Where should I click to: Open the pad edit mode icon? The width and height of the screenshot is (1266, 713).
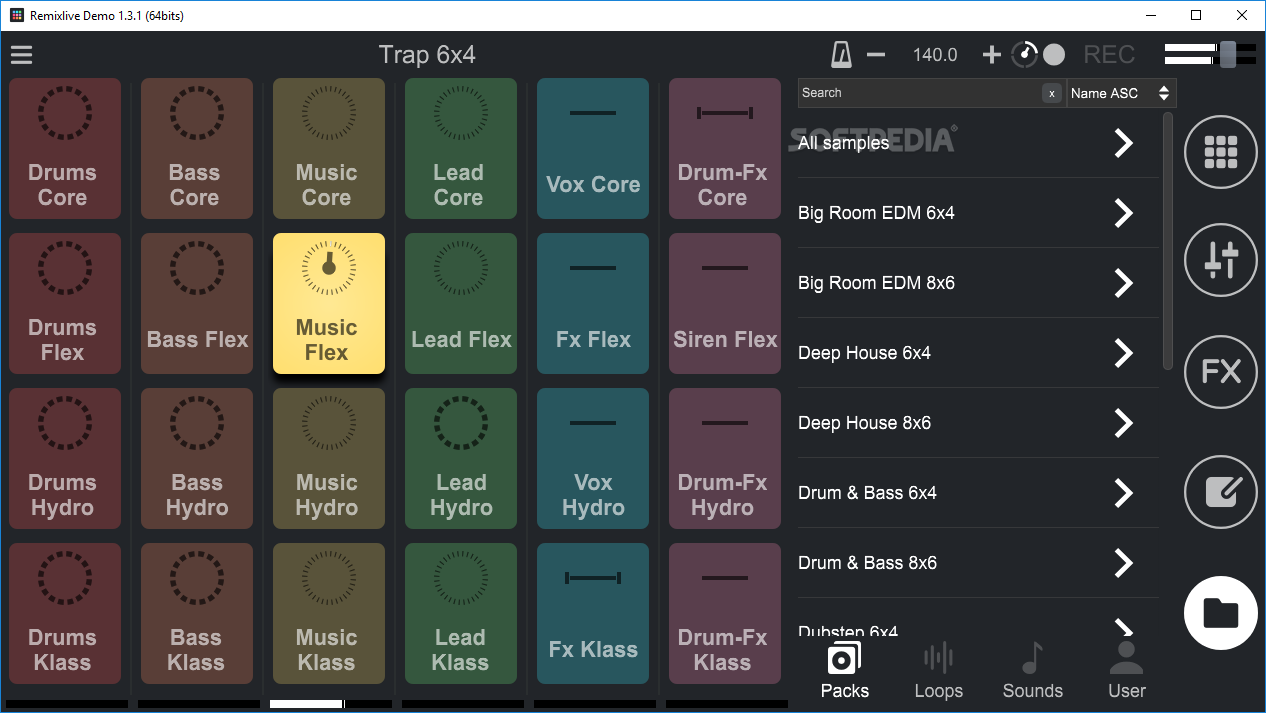[x=1221, y=492]
